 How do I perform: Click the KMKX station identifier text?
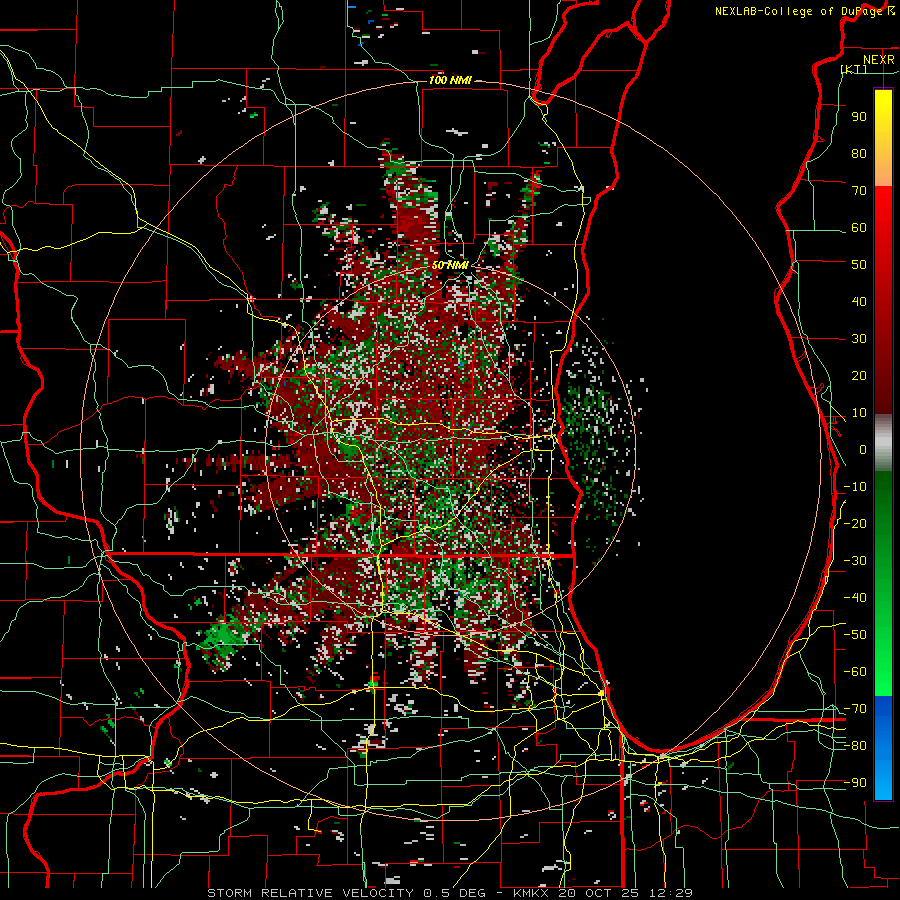coord(532,893)
